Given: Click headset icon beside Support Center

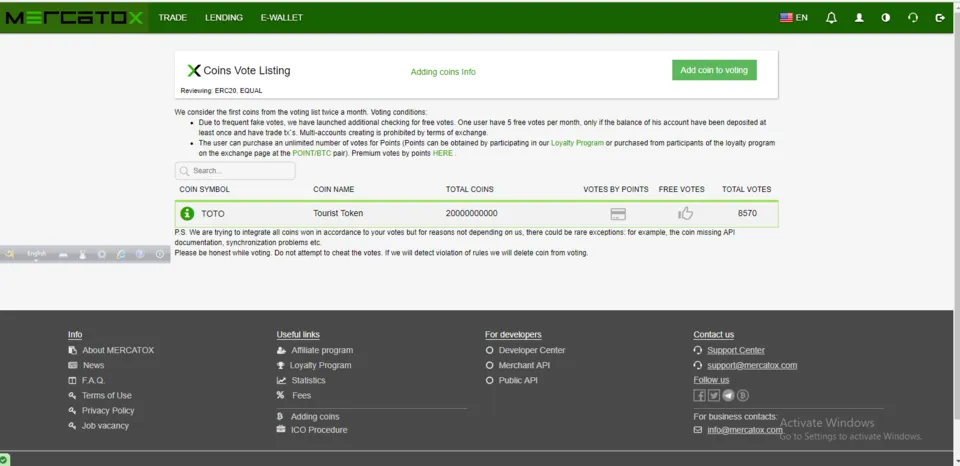Looking at the screenshot, I should [697, 350].
